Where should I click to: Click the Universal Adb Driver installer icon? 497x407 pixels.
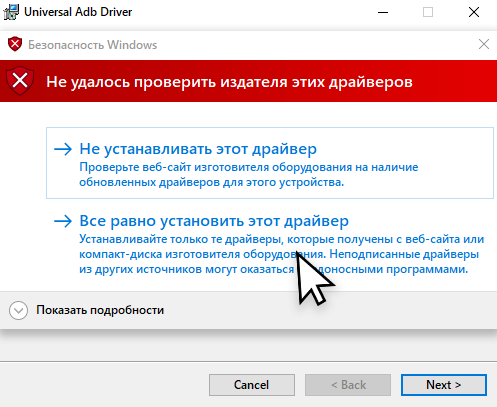[11, 12]
